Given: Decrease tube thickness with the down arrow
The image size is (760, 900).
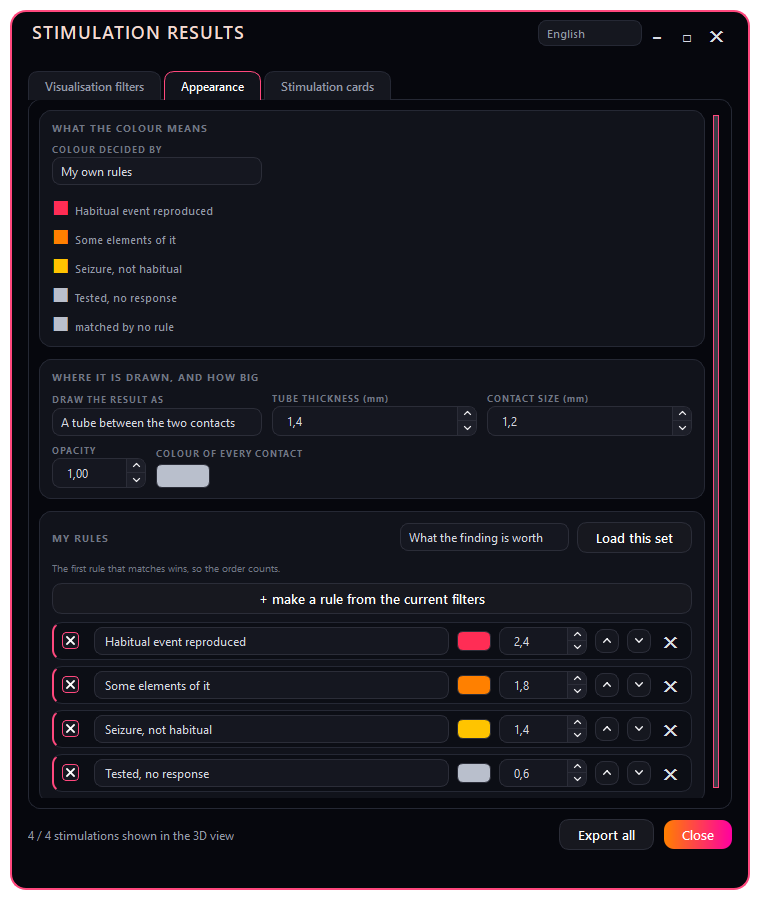Looking at the screenshot, I should [467, 428].
